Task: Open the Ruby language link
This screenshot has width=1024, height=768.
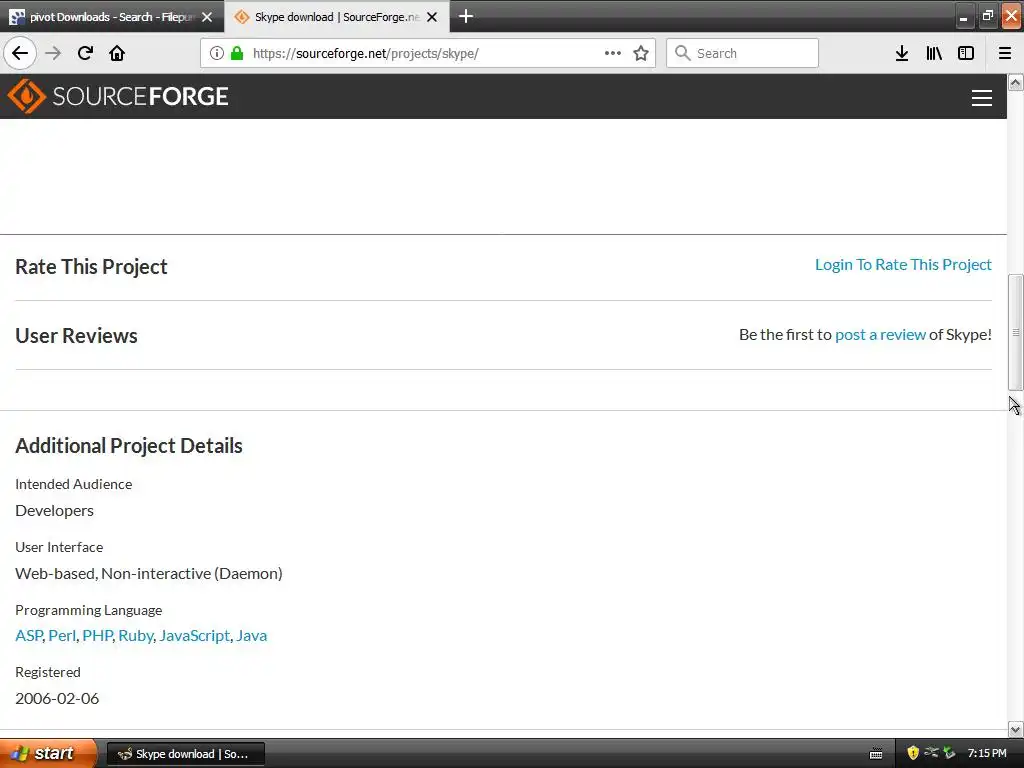Action: point(136,635)
